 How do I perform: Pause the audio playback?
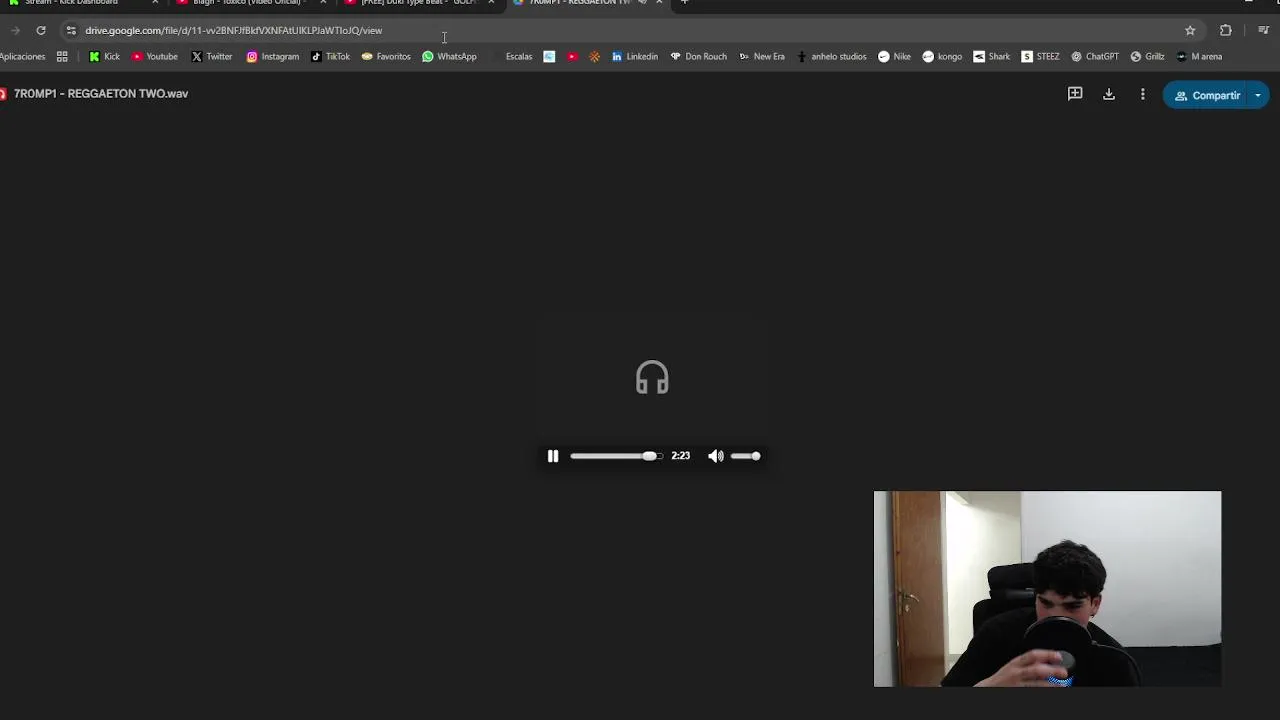[x=553, y=456]
